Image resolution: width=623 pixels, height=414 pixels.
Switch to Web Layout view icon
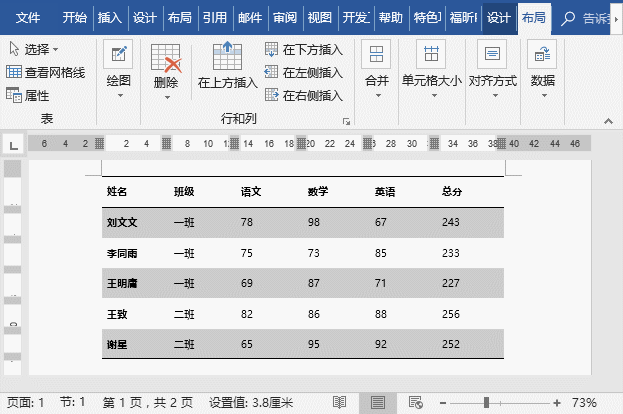tap(416, 403)
